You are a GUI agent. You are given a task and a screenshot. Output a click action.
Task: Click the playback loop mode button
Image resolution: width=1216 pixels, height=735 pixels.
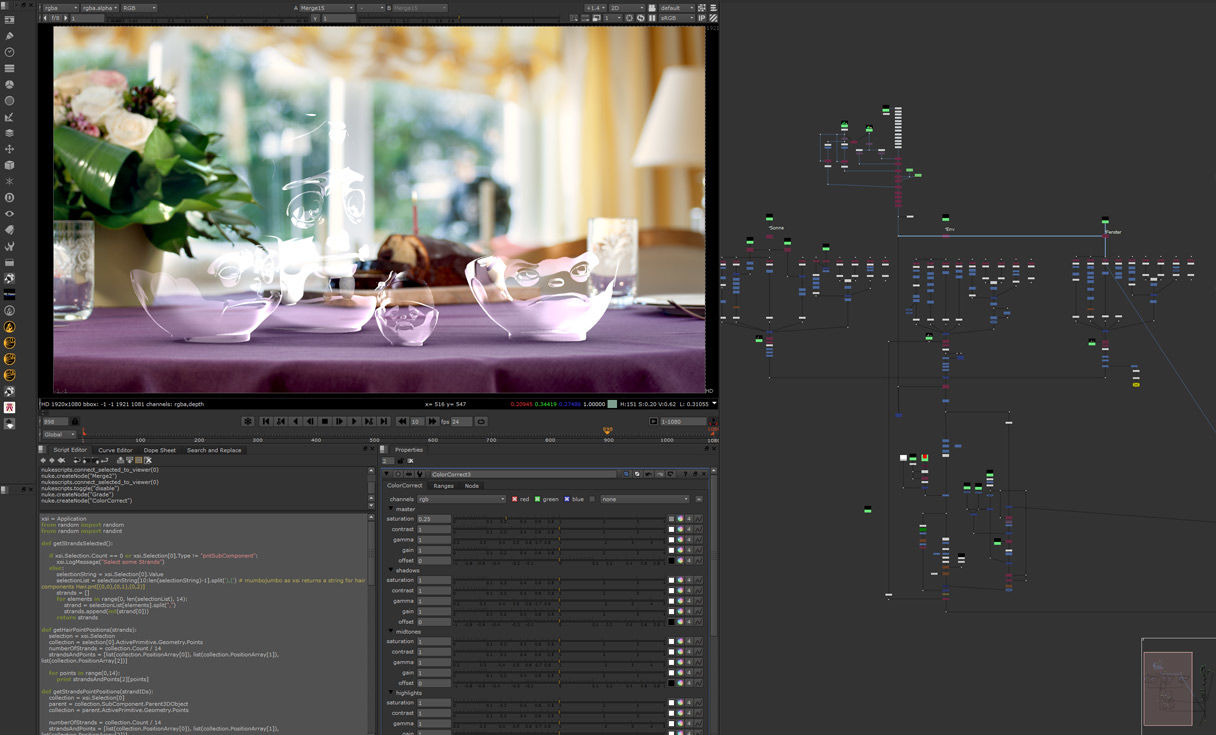(481, 421)
